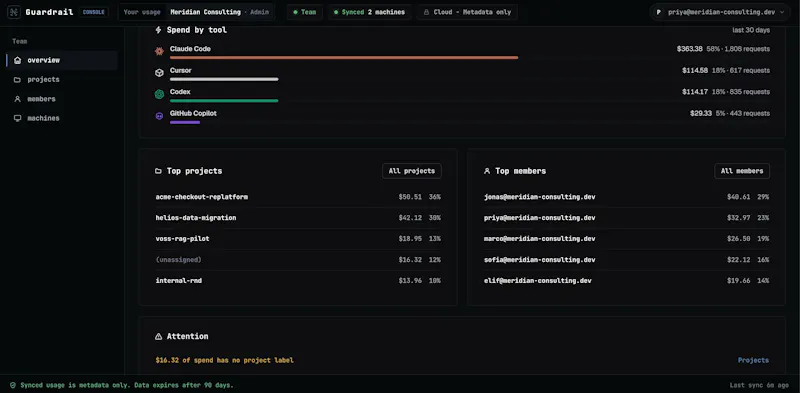
Task: Click the $50.51 acme-checkout amount
Action: pyautogui.click(x=410, y=197)
